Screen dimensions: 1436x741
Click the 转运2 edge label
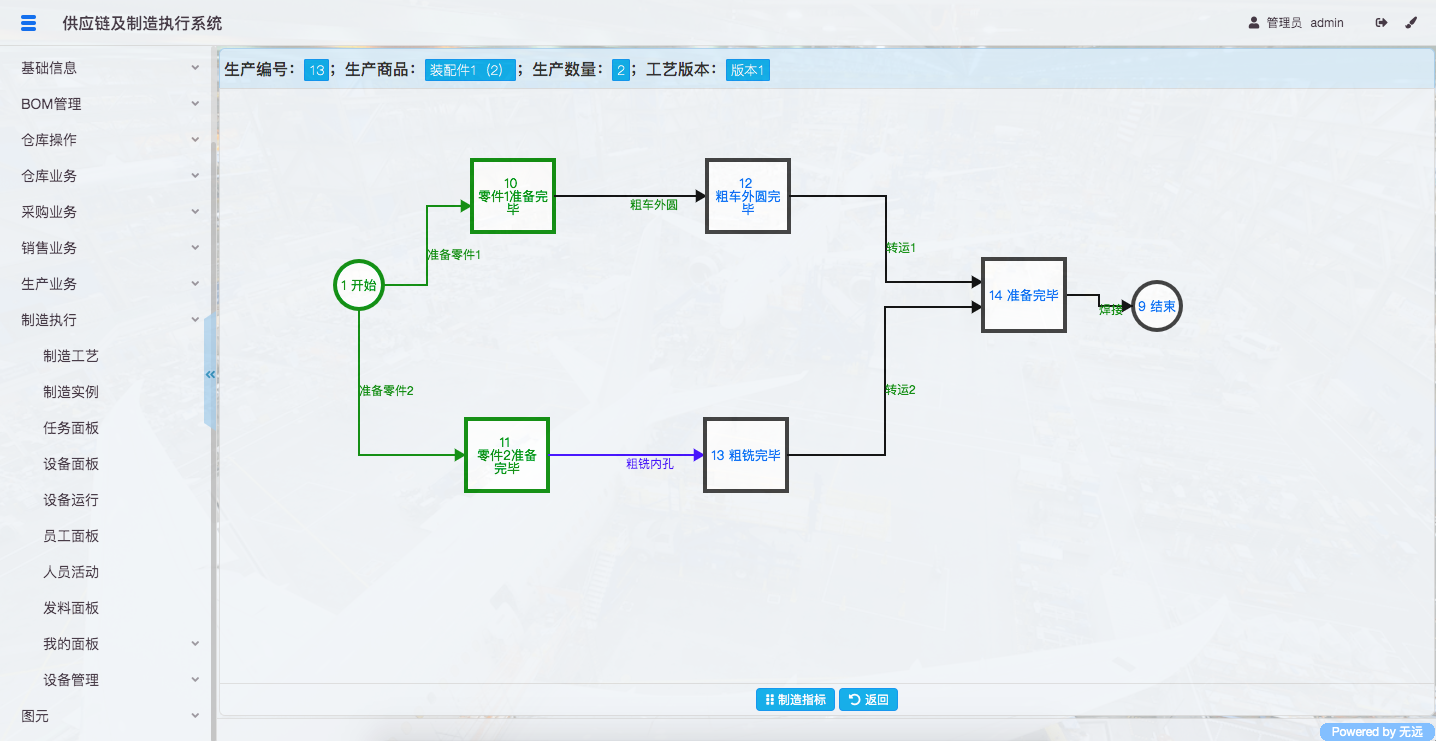[900, 390]
